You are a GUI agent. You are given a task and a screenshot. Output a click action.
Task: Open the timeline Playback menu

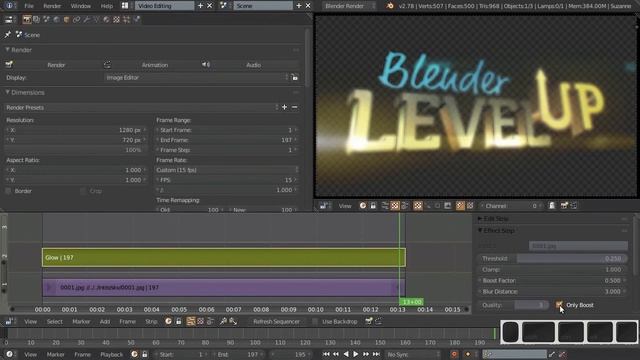tap(111, 355)
